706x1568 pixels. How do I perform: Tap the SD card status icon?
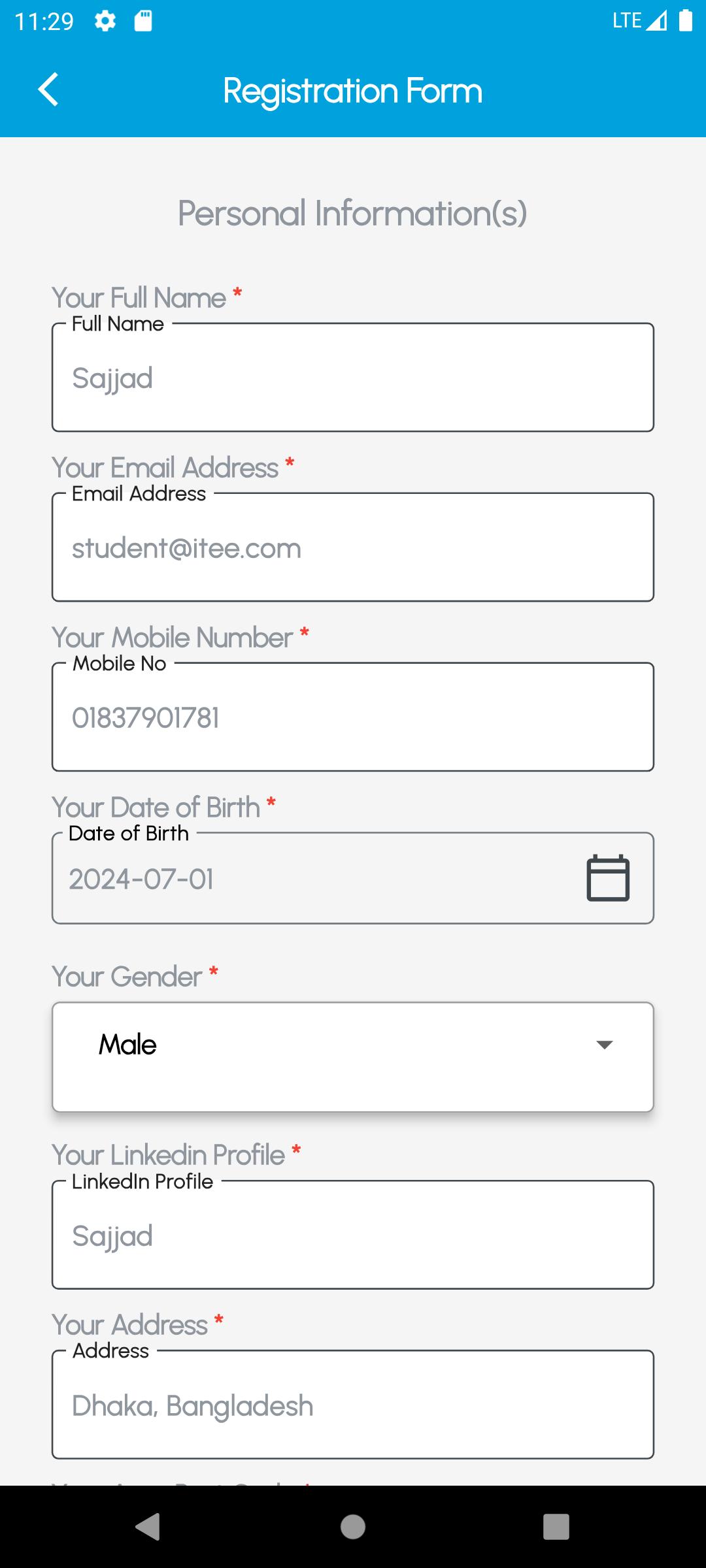click(143, 22)
